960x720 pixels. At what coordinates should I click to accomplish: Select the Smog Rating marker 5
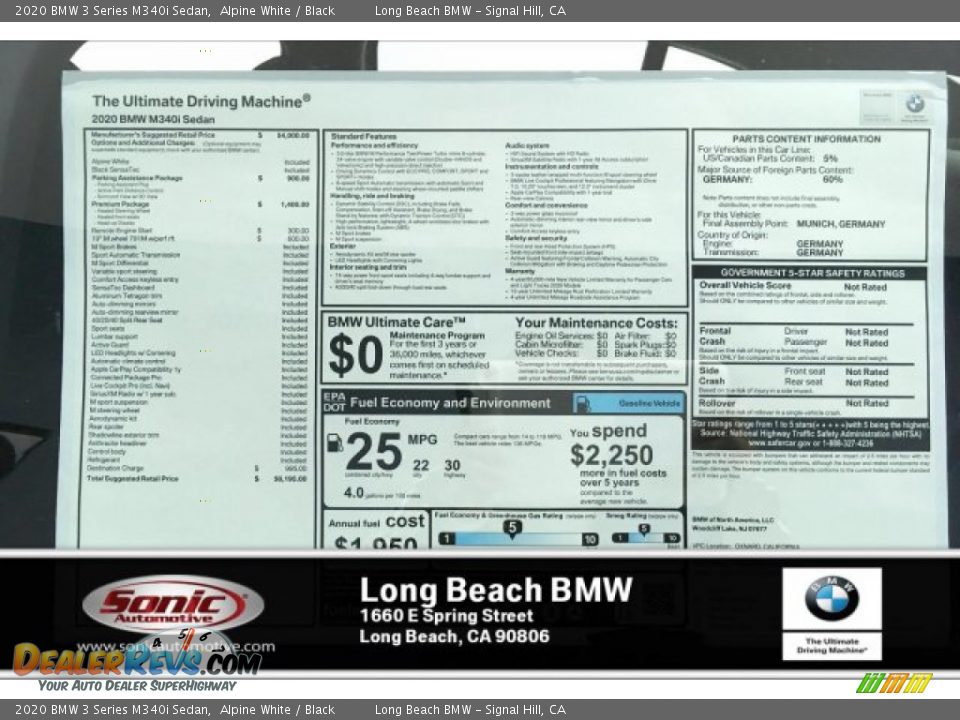(644, 529)
